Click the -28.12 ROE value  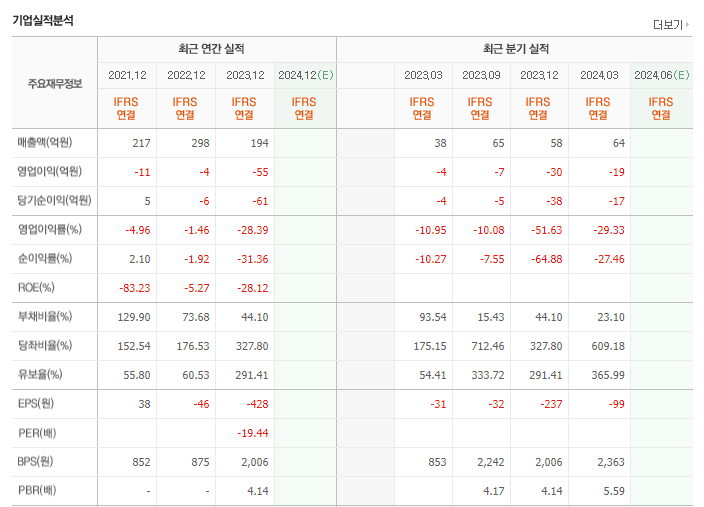point(253,288)
